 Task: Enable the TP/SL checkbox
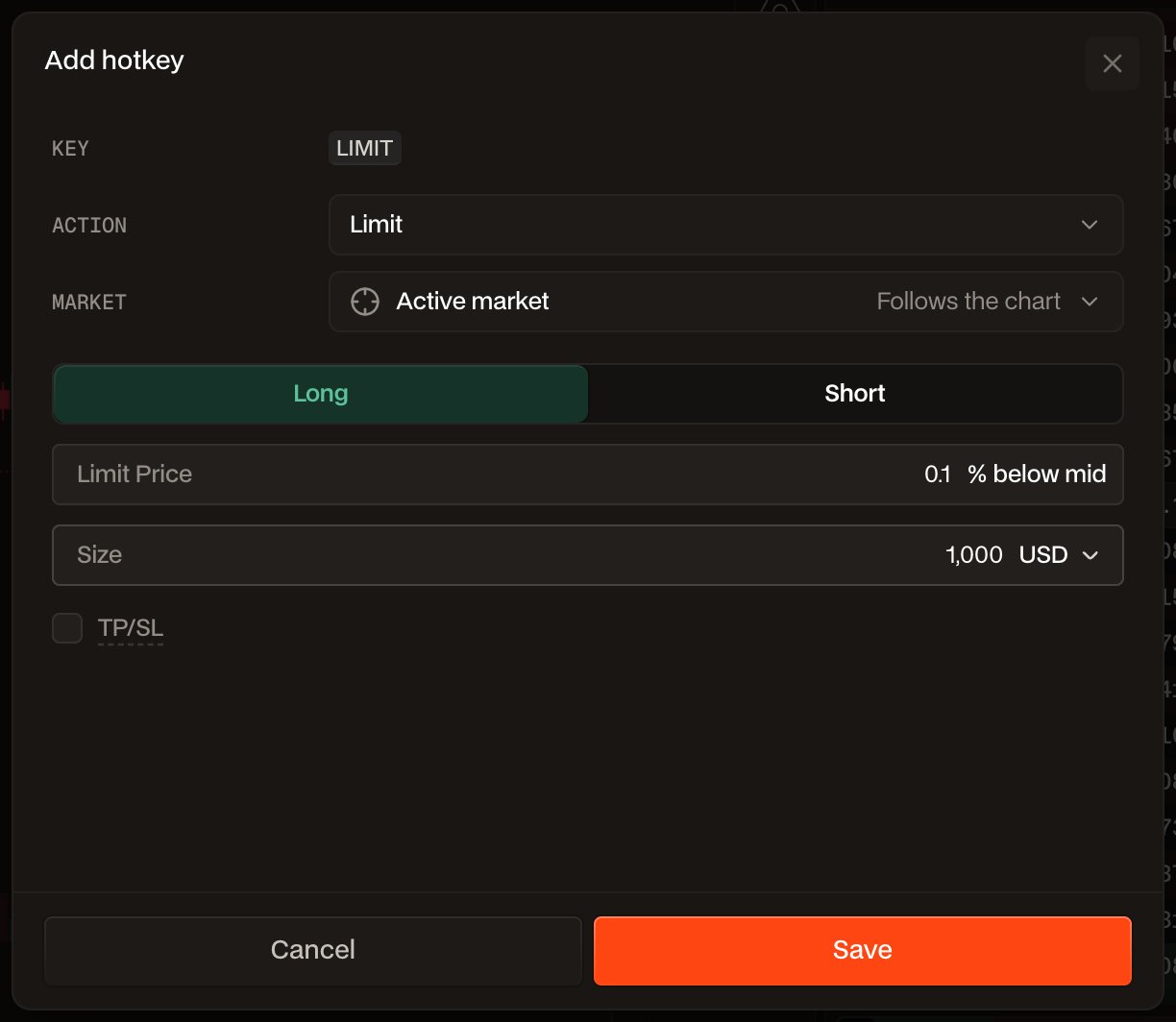coord(67,629)
